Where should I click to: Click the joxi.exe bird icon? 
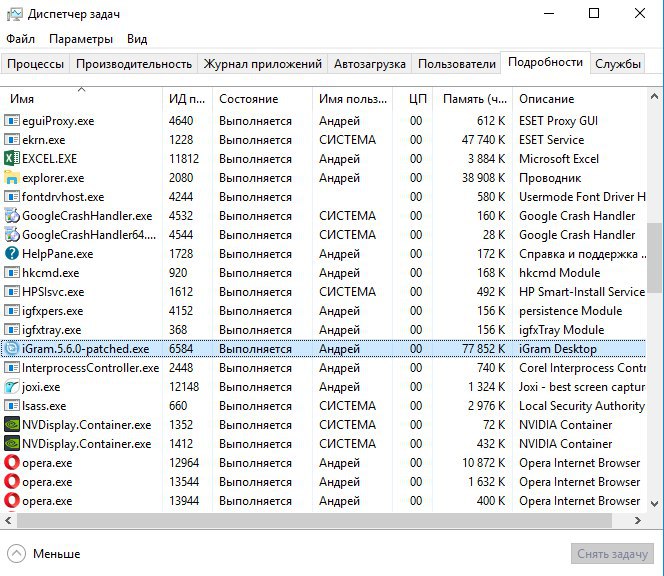[12, 386]
